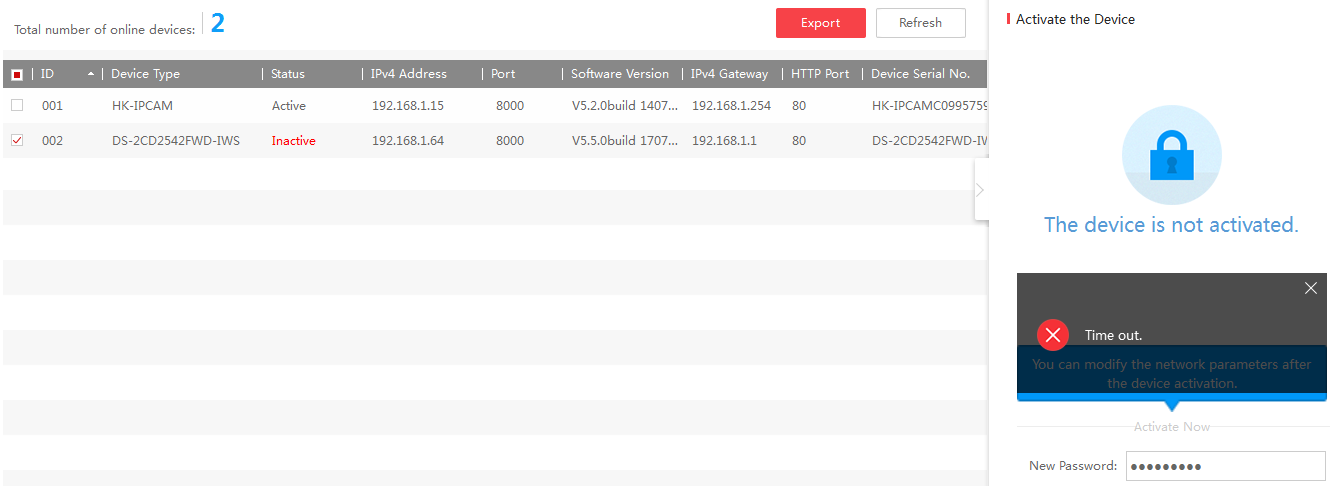1335x486 pixels.
Task: Click the ID column sort arrow
Action: [92, 74]
